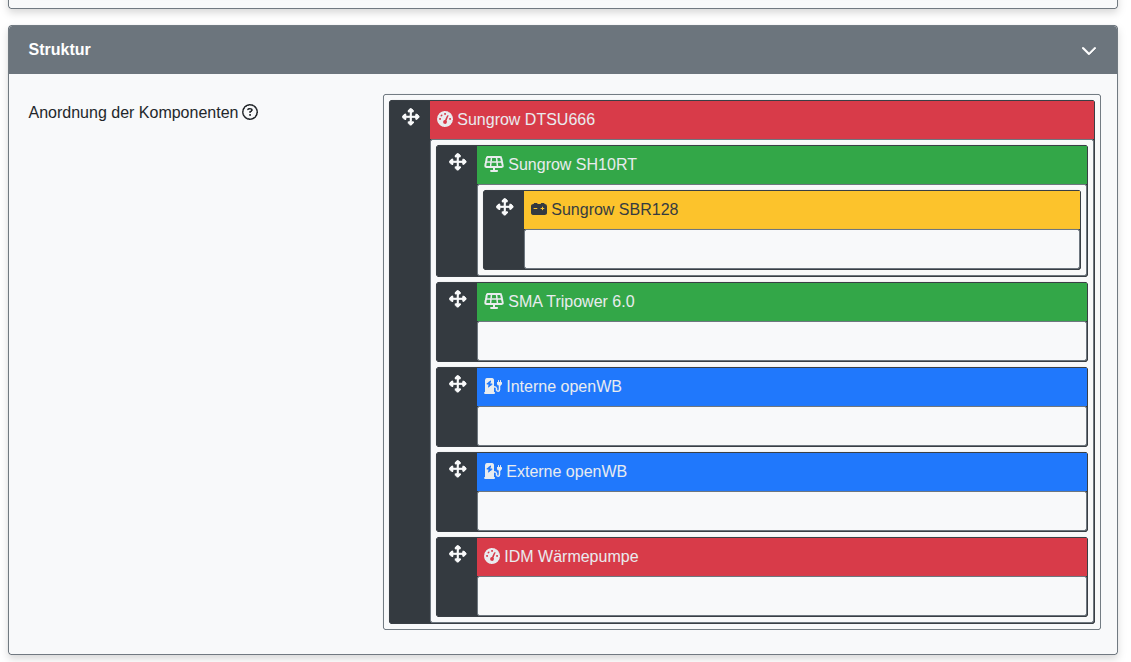Click the solar panel icon of SMA Tripower 6.0
This screenshot has height=662, width=1131.
coord(493,301)
